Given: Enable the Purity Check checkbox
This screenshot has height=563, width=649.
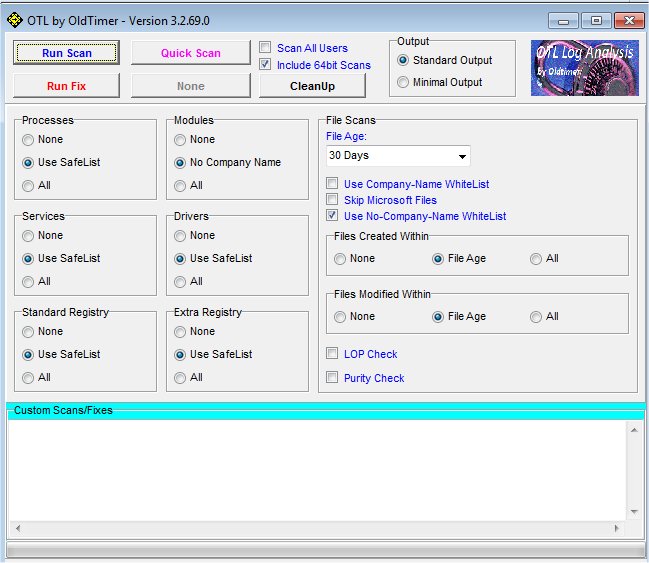Looking at the screenshot, I should (333, 378).
